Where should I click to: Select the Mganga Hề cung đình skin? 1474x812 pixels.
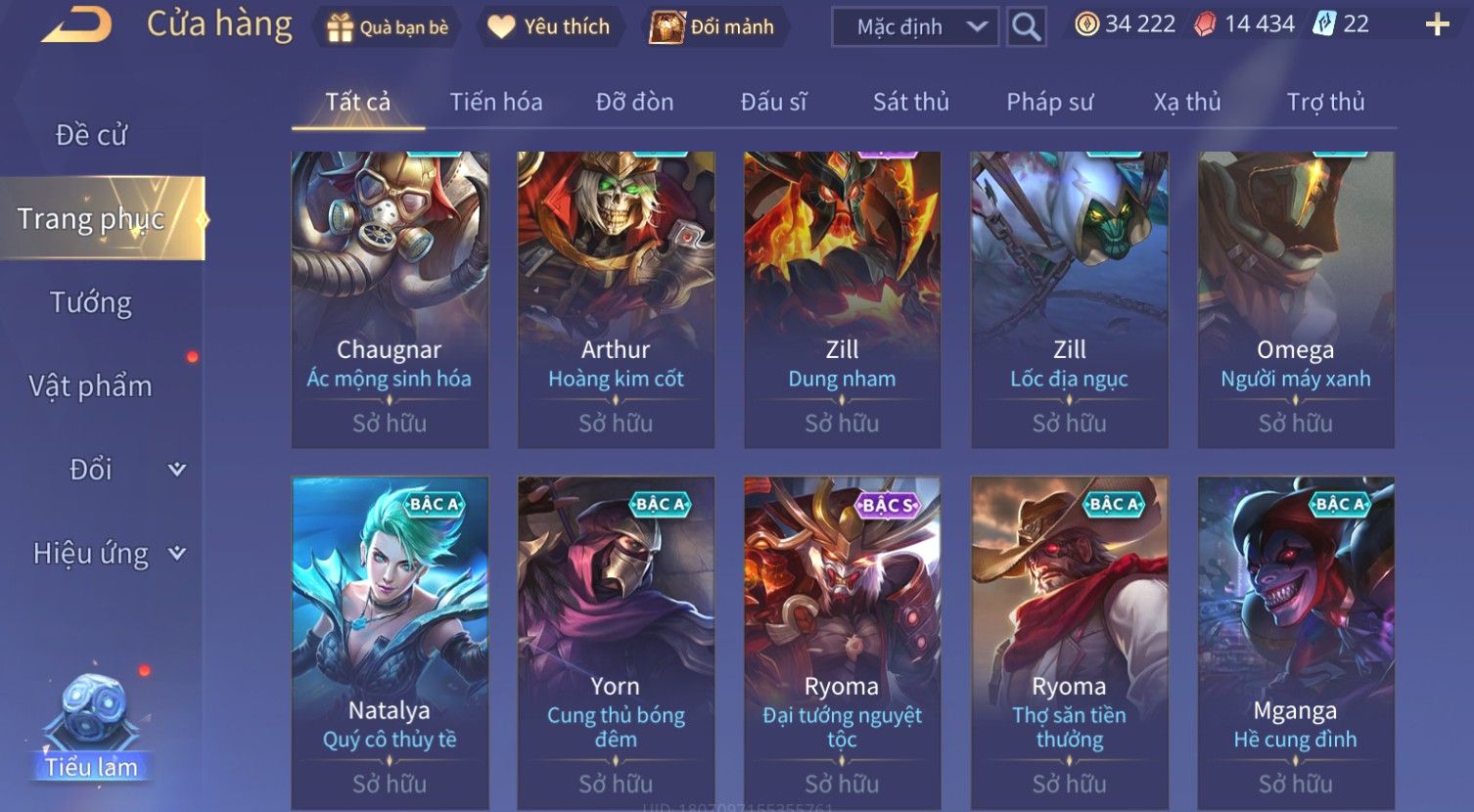click(1296, 643)
